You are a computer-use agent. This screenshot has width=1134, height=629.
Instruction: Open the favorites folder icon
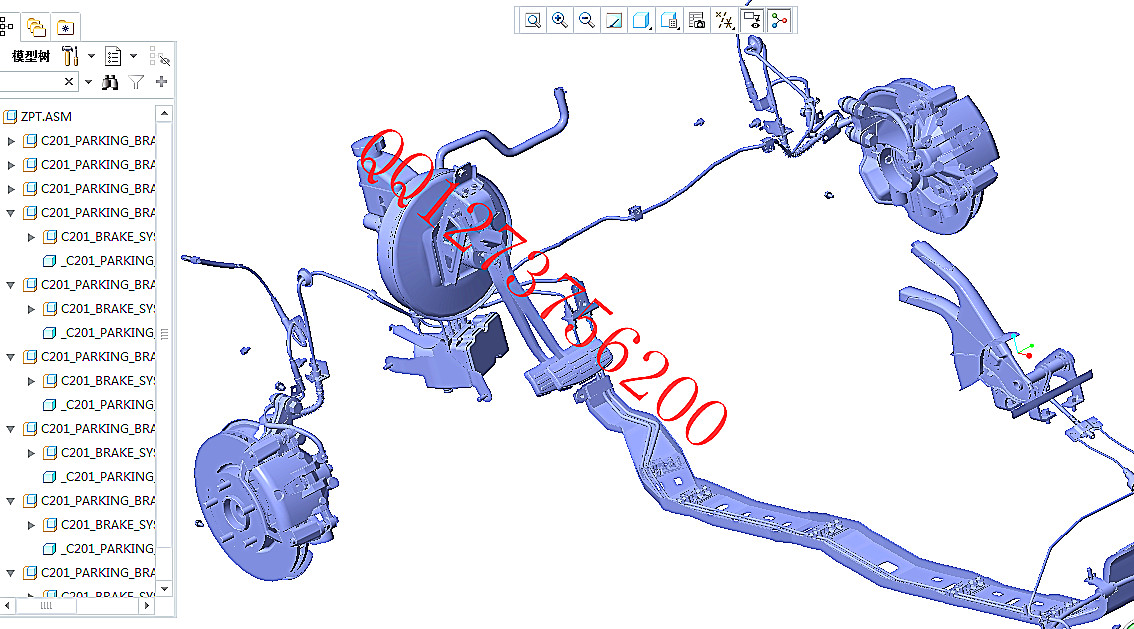pos(65,26)
